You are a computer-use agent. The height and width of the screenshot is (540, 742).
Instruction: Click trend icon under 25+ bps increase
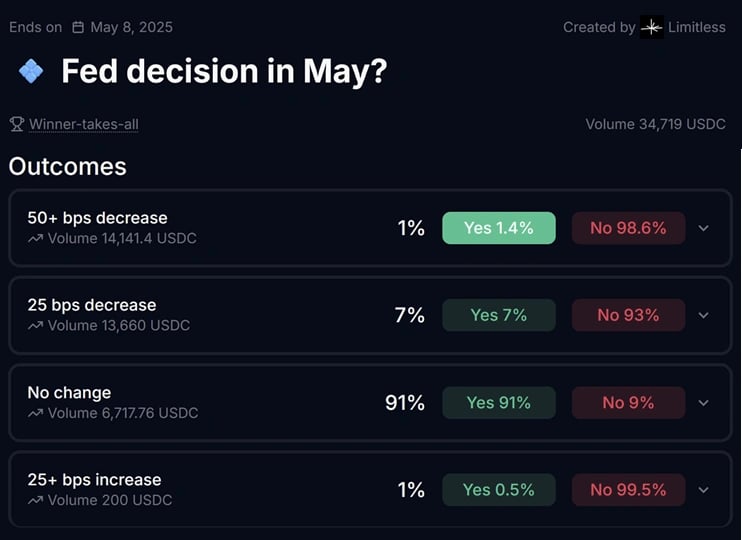[x=35, y=501]
